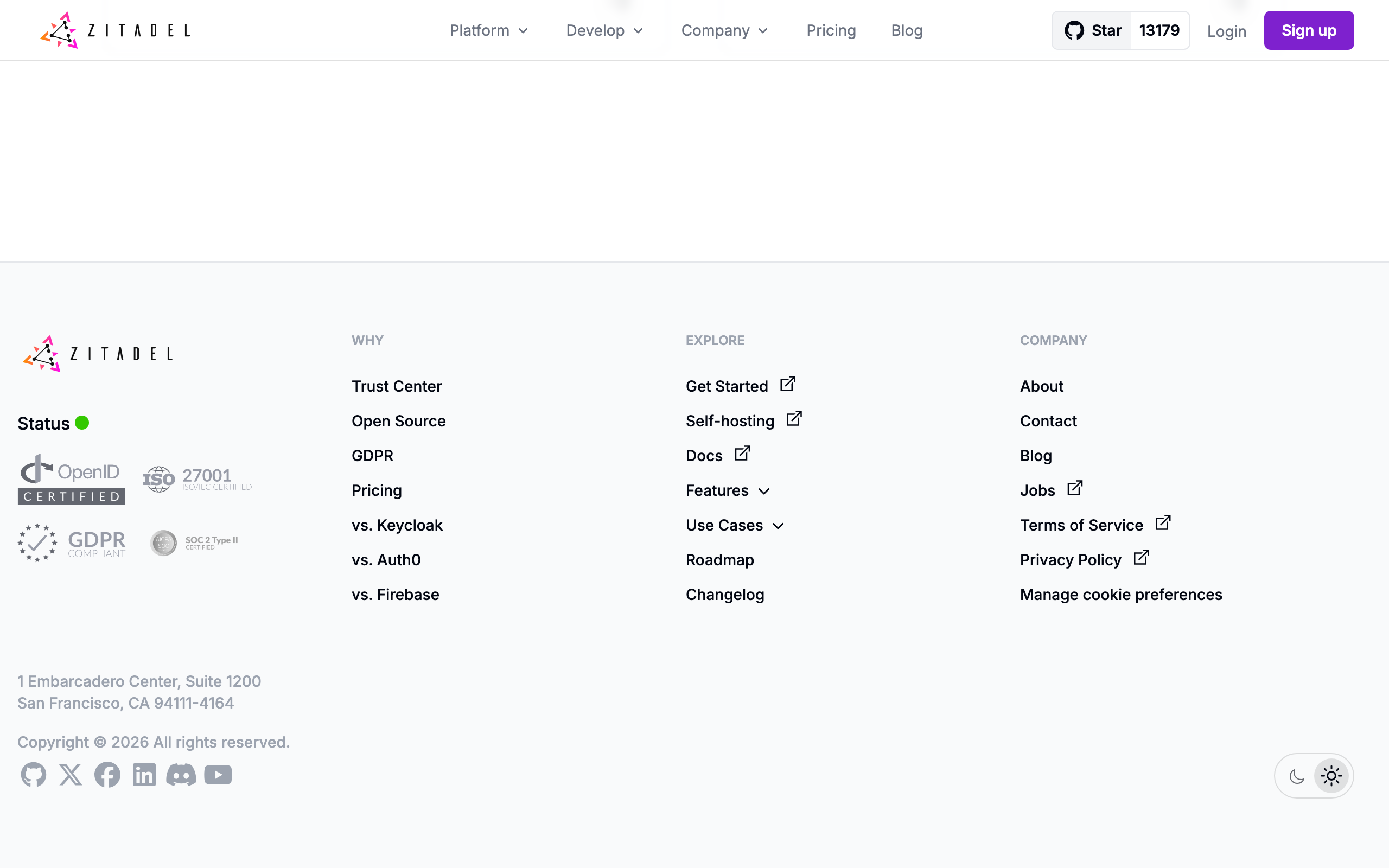Screen dimensions: 1389x868
Task: Open the YouTube social icon
Action: [x=218, y=775]
